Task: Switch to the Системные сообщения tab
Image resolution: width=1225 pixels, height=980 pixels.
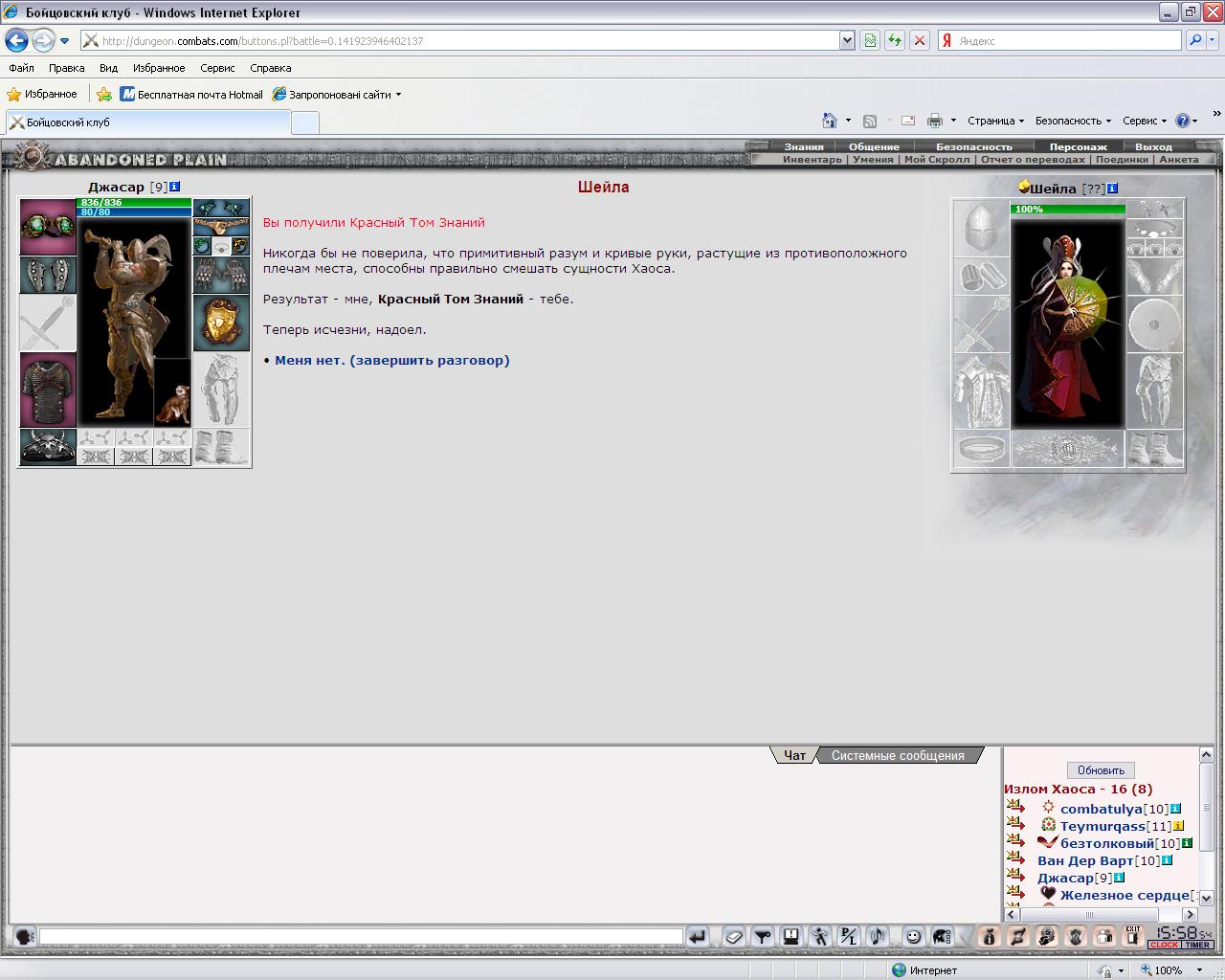Action: coord(898,755)
